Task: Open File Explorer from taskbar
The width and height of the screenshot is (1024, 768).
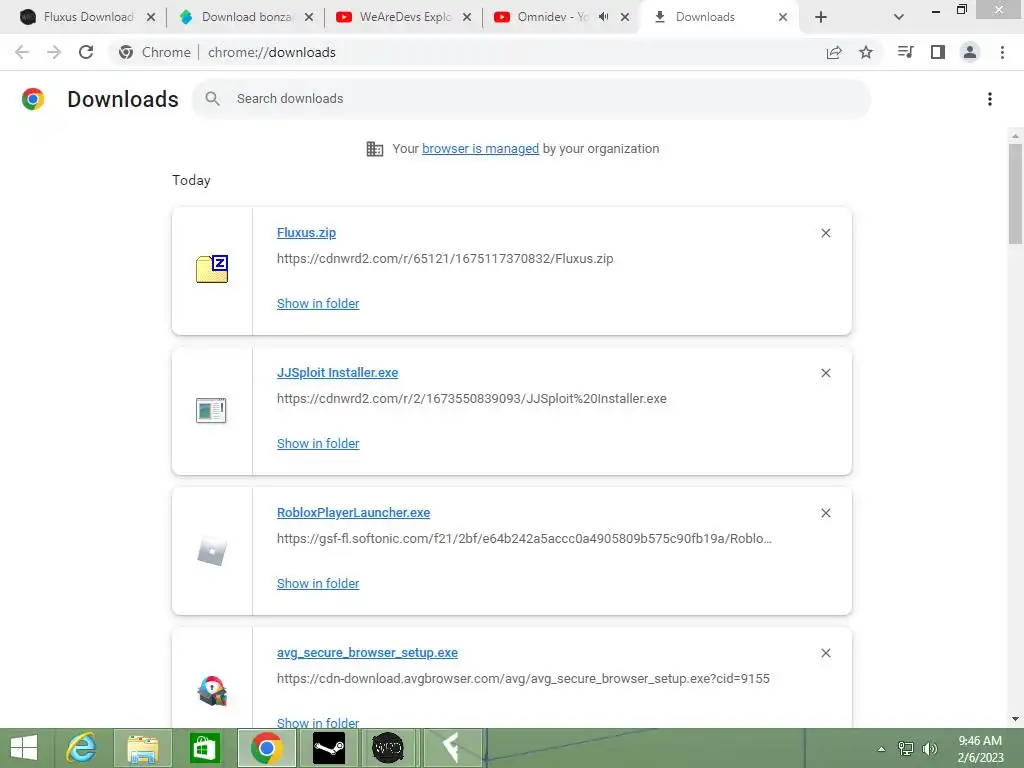Action: point(142,748)
